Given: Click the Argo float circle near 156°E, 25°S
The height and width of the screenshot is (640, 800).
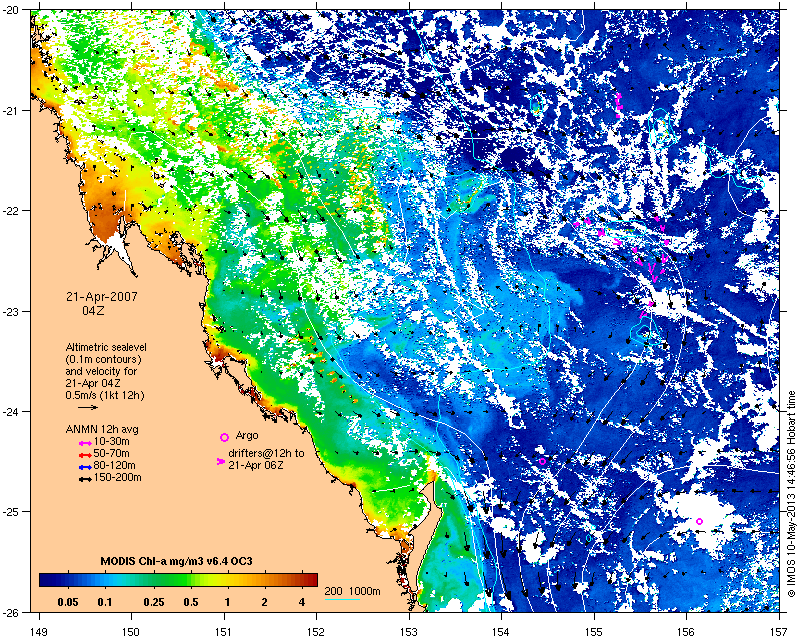Looking at the screenshot, I should click(x=699, y=521).
